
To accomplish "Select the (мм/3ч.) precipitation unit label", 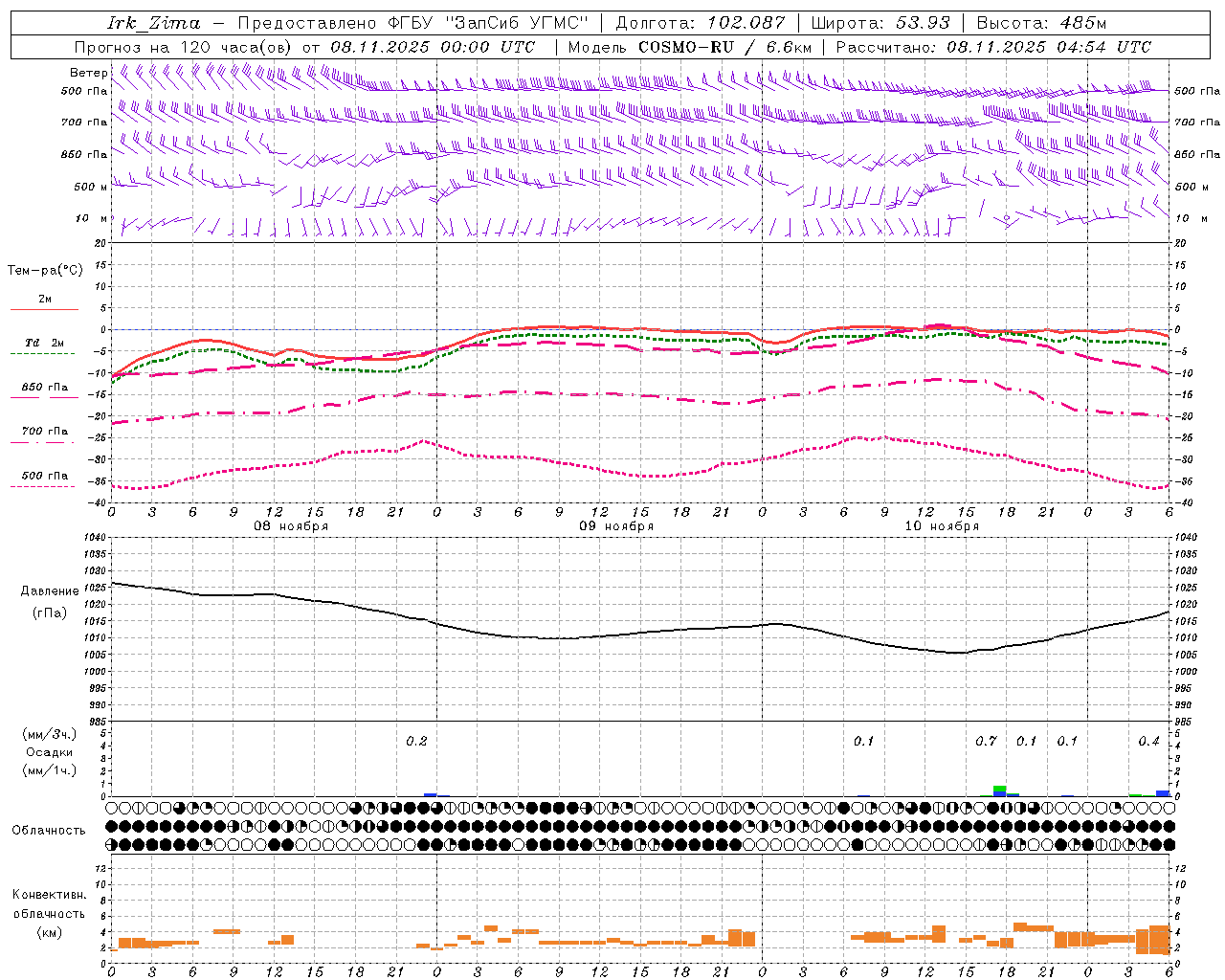I will [50, 734].
